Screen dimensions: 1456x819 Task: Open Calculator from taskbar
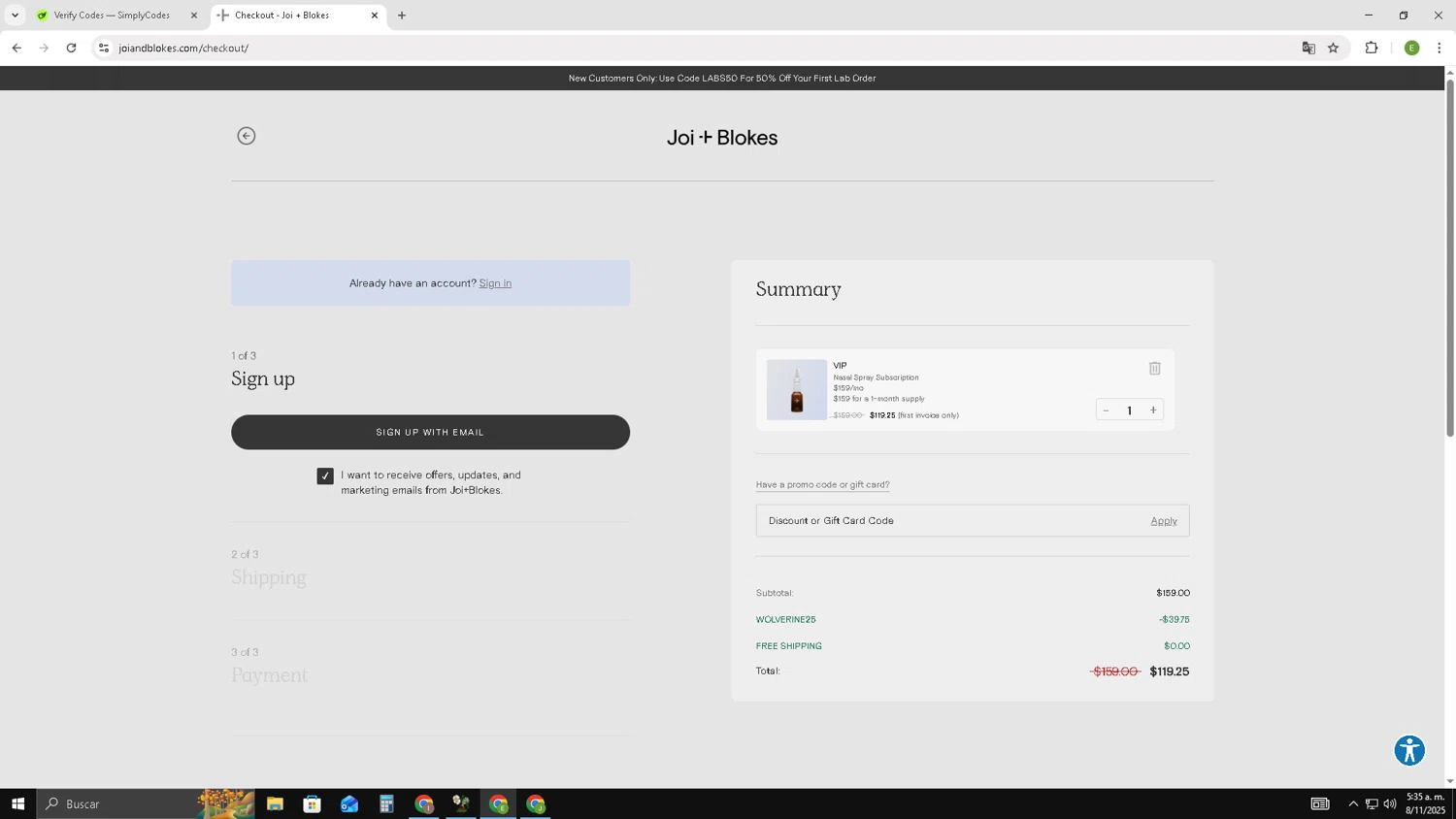pos(386,803)
